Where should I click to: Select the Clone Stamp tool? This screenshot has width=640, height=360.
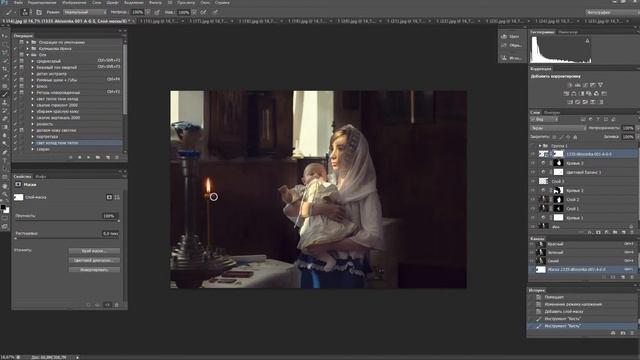(x=5, y=102)
